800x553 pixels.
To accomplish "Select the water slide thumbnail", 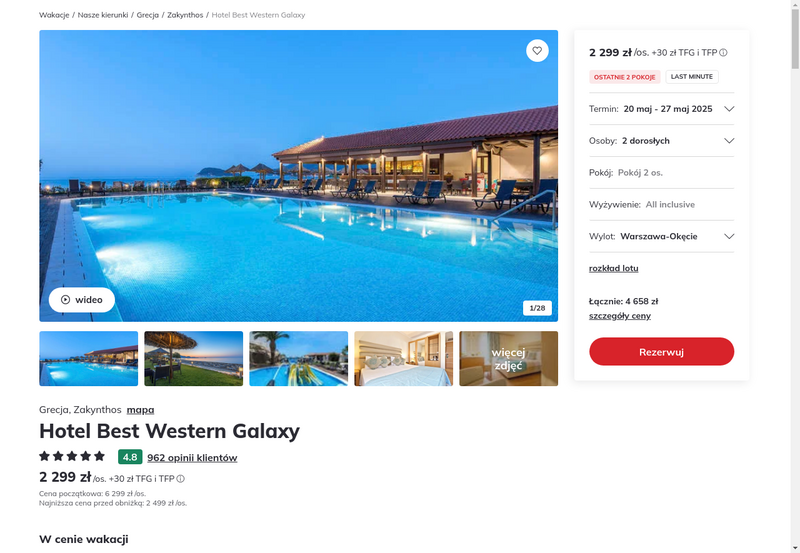I will (298, 359).
